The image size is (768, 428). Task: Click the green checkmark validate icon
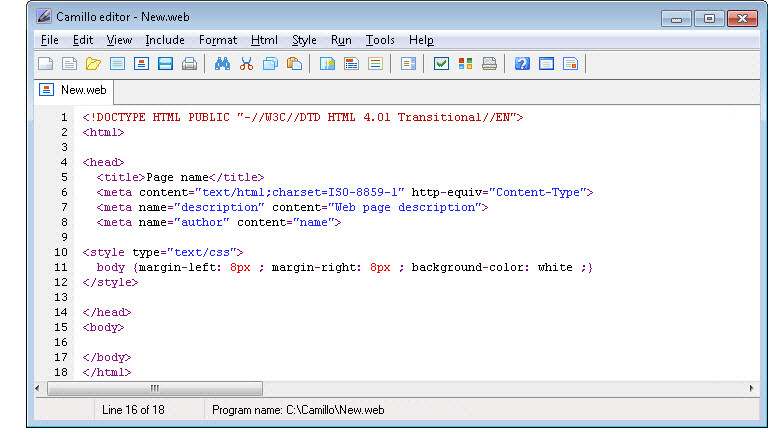(x=441, y=64)
